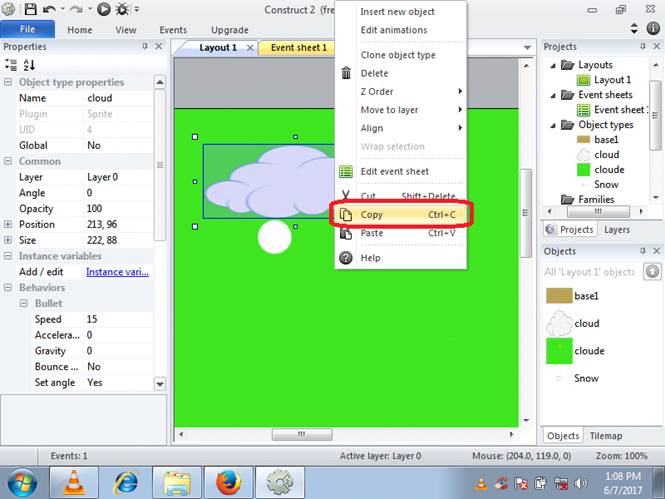665x499 pixels.
Task: Close the Layout 1 tab
Action: click(250, 47)
